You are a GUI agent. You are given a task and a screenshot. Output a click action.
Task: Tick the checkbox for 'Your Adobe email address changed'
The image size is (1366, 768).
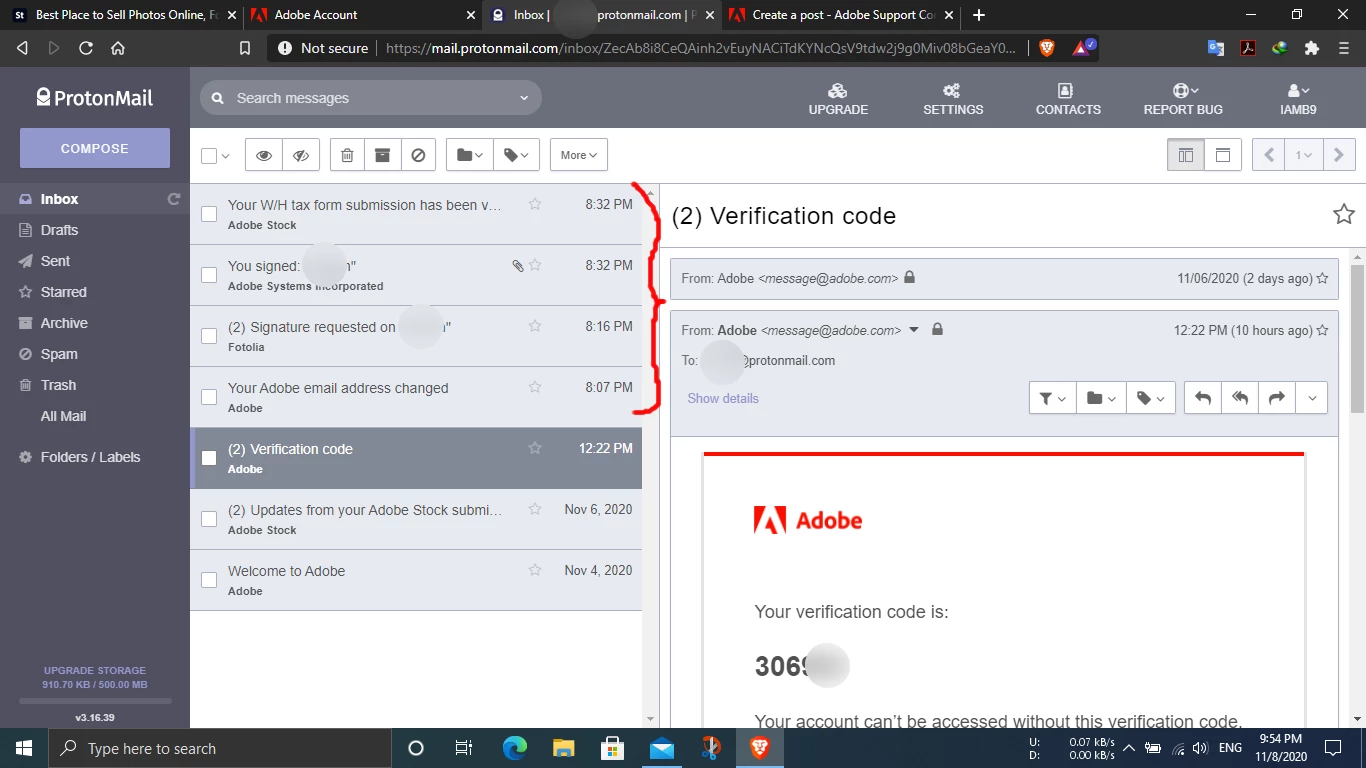(x=209, y=397)
